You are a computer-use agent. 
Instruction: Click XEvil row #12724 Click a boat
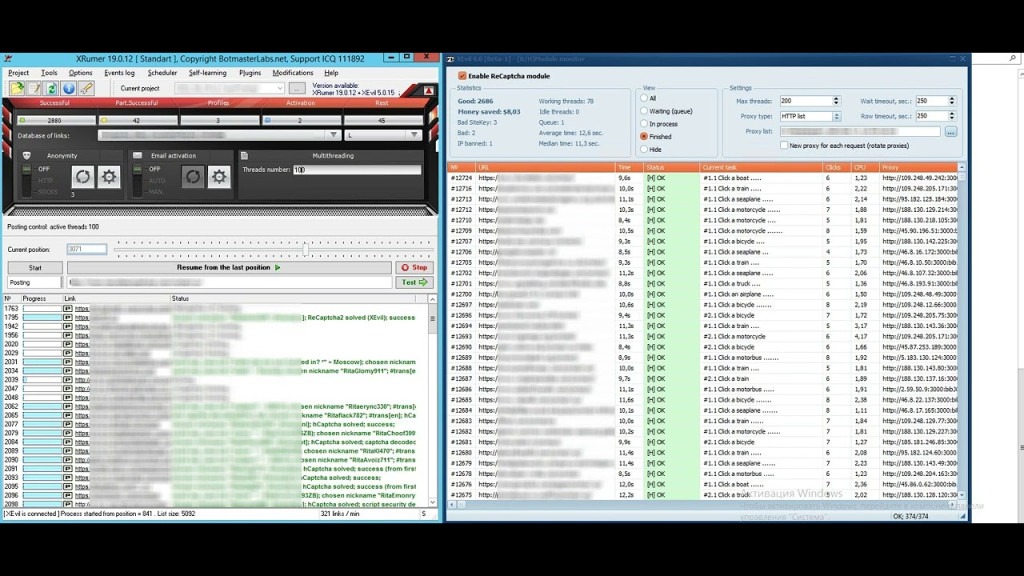pos(702,178)
